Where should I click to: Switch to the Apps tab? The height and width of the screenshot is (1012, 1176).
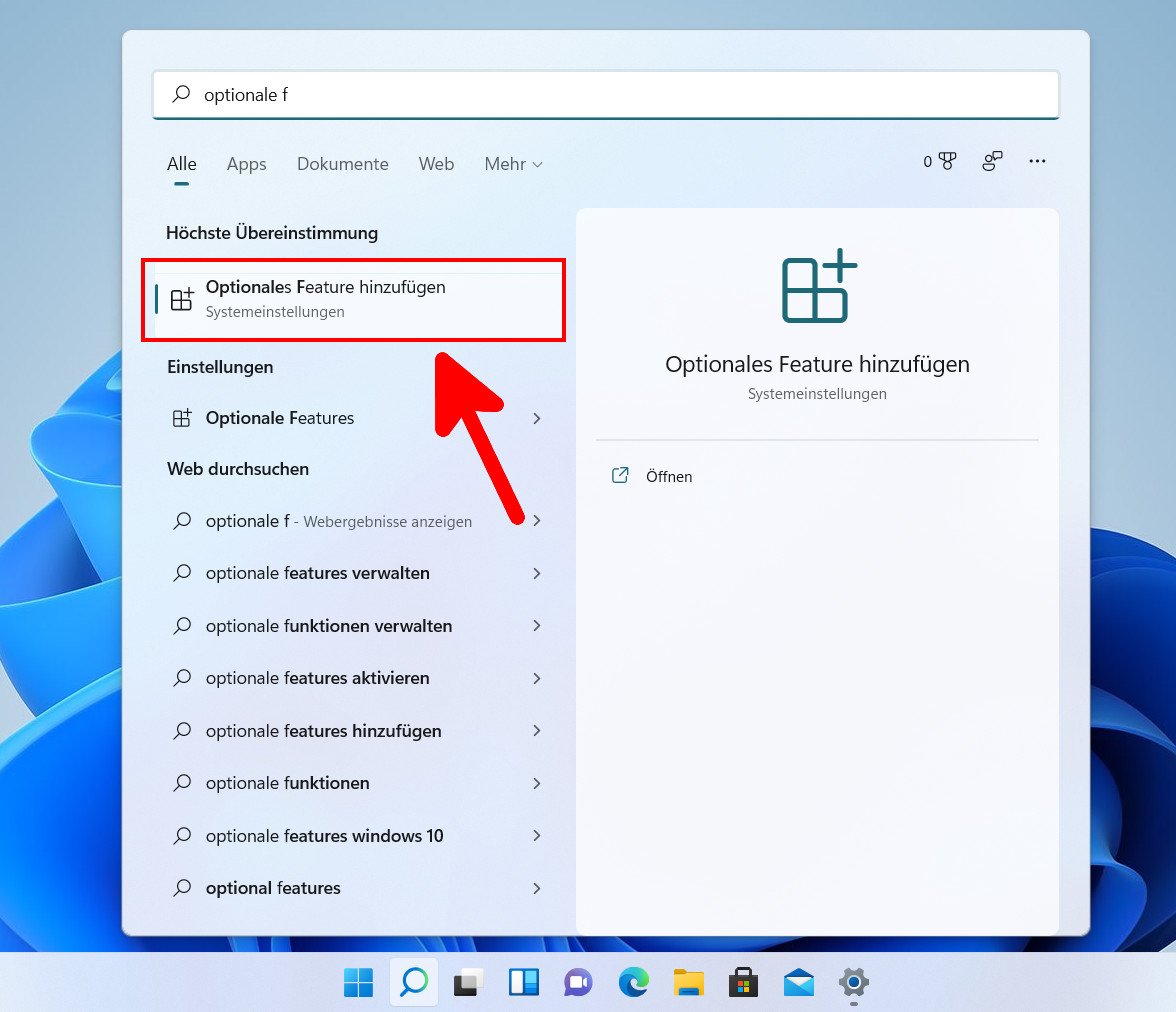246,164
